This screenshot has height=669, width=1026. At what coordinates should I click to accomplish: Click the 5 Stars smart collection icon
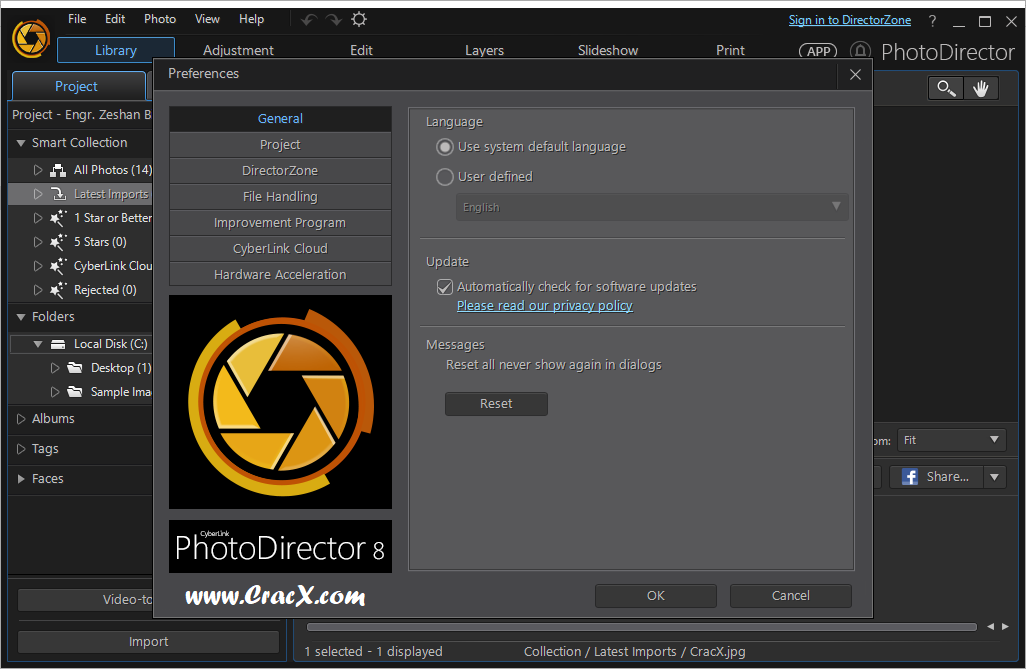(58, 242)
